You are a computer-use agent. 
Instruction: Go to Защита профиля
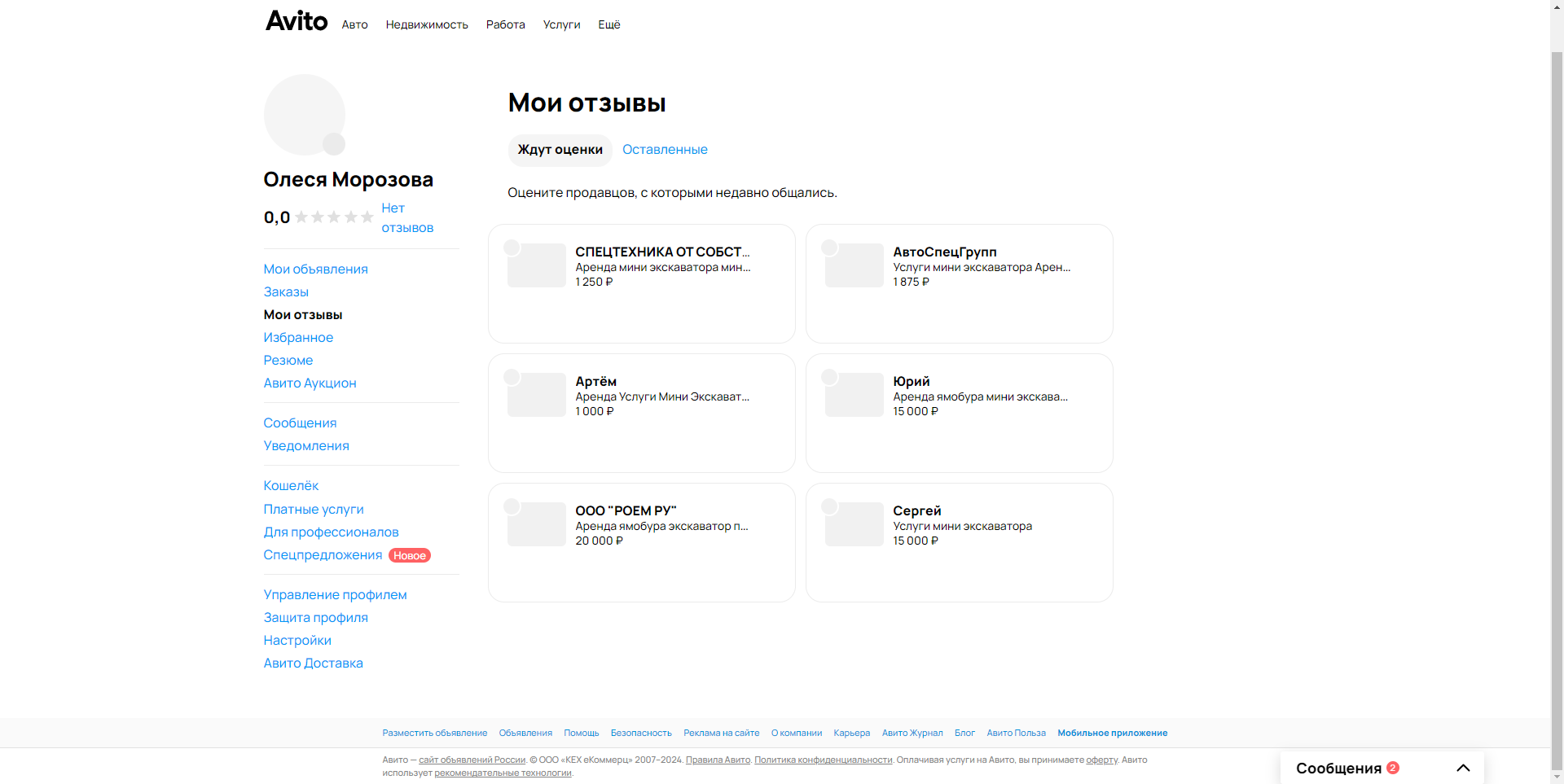(315, 618)
